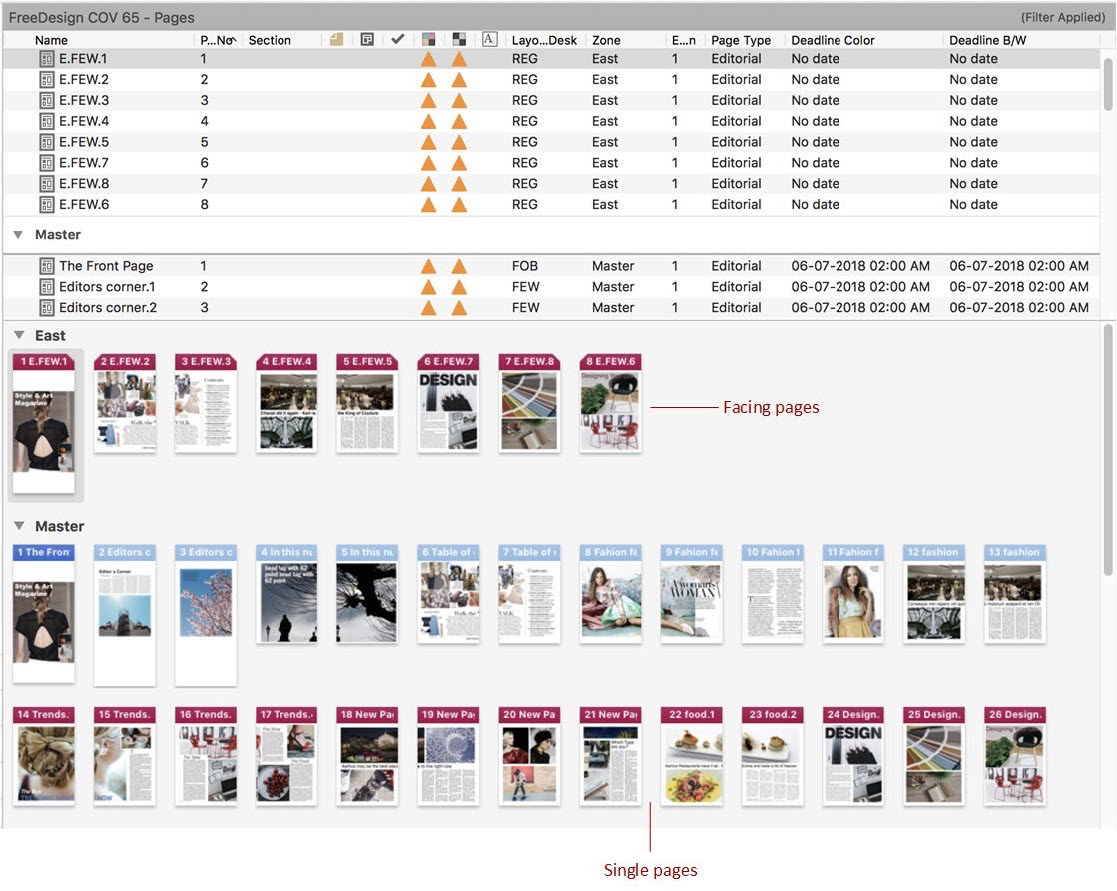This screenshot has width=1117, height=891.
Task: Sort the list by the Name column
Action: coord(51,40)
